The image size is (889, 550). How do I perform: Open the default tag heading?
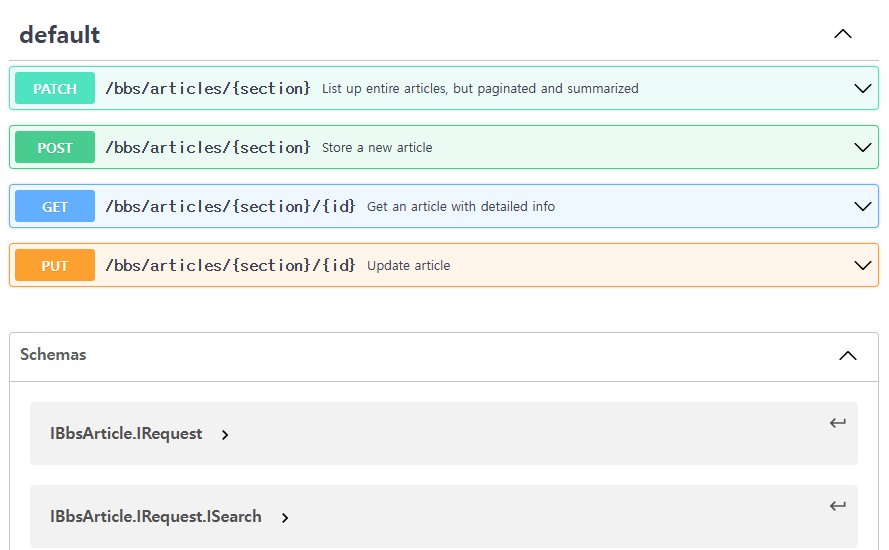point(60,35)
